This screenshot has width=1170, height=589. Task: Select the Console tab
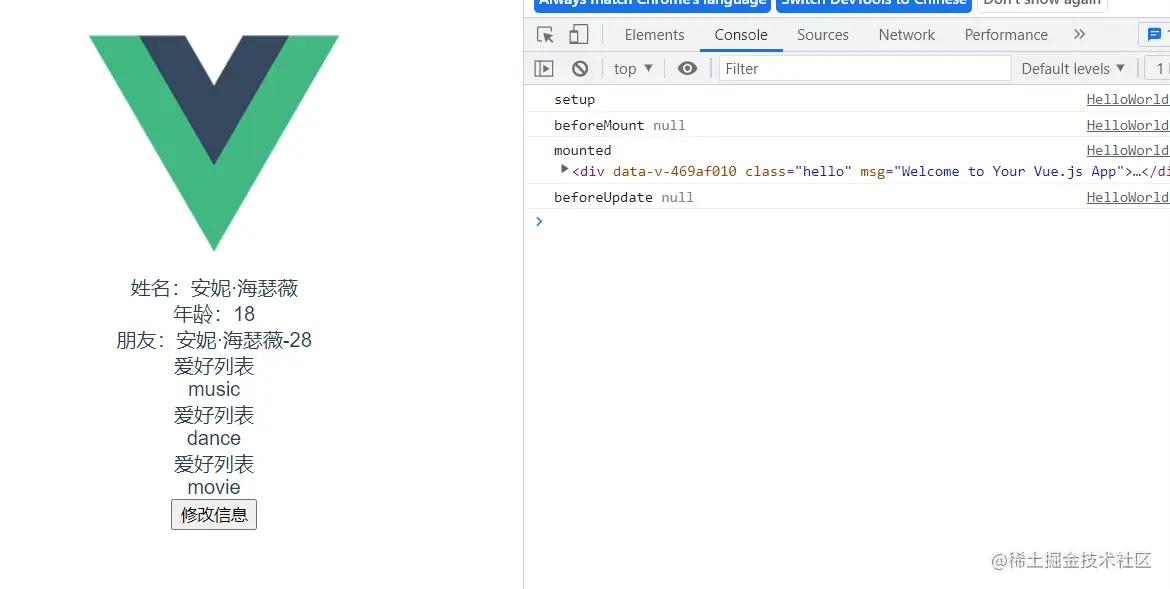pos(741,35)
